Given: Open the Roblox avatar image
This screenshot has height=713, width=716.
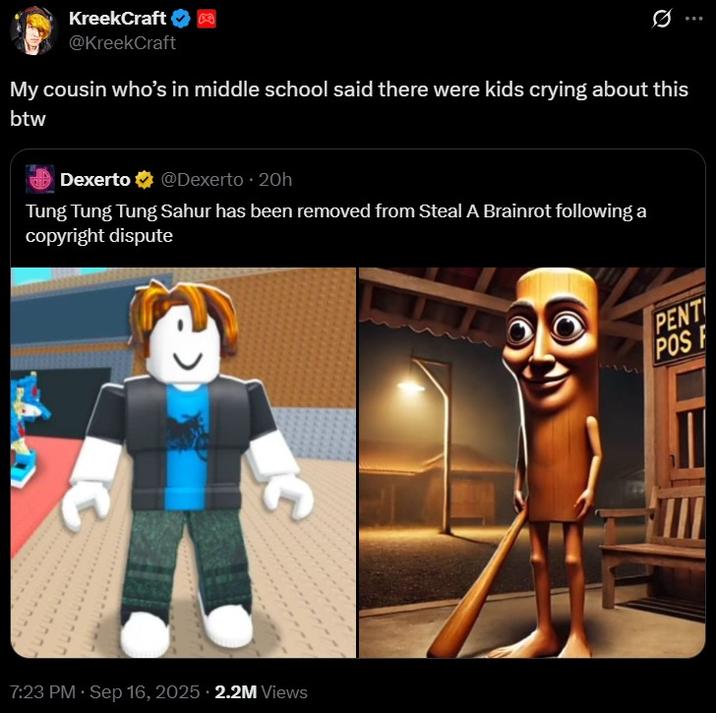Looking at the screenshot, I should [184, 462].
